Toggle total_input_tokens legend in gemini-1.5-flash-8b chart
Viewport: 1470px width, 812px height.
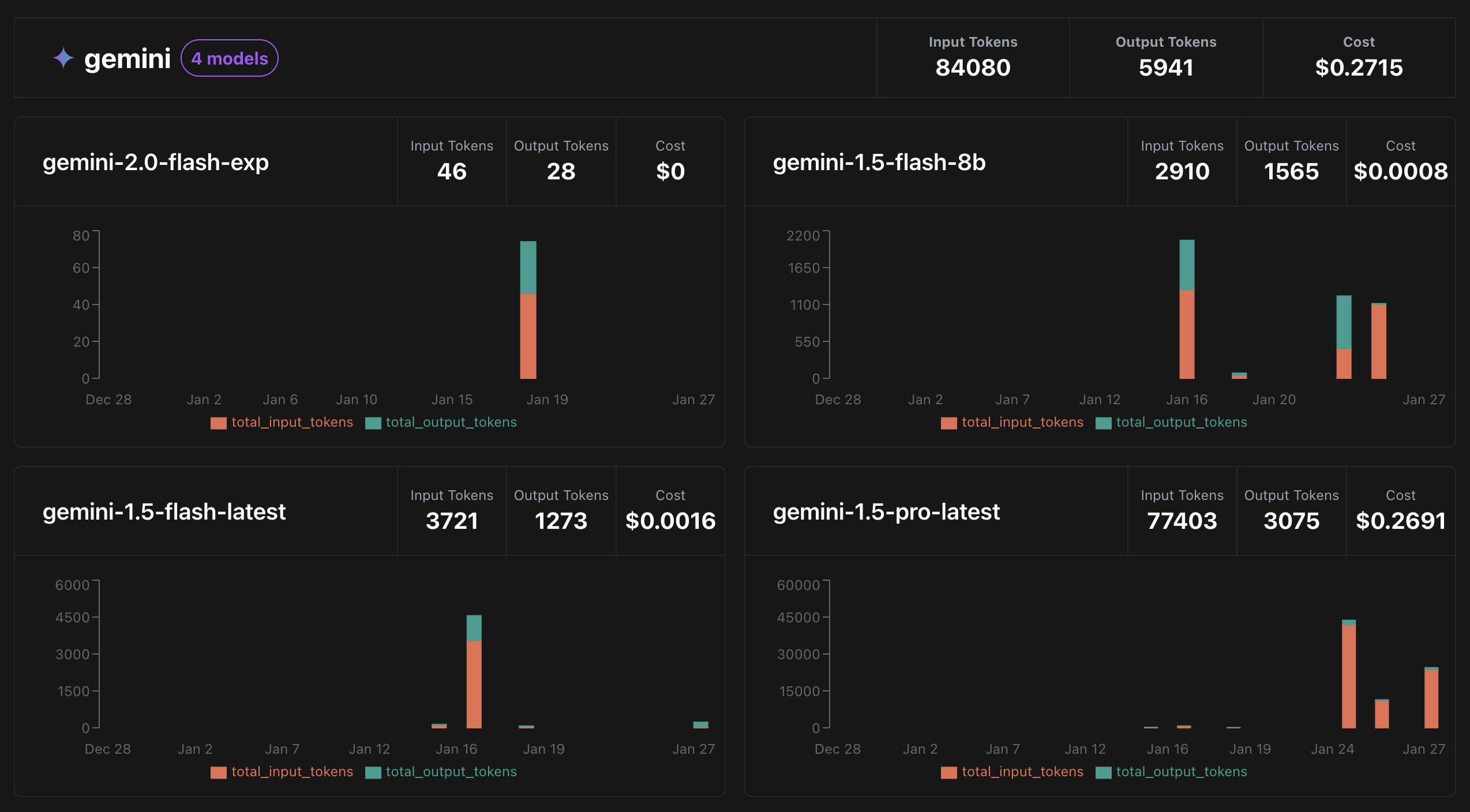click(x=1012, y=423)
